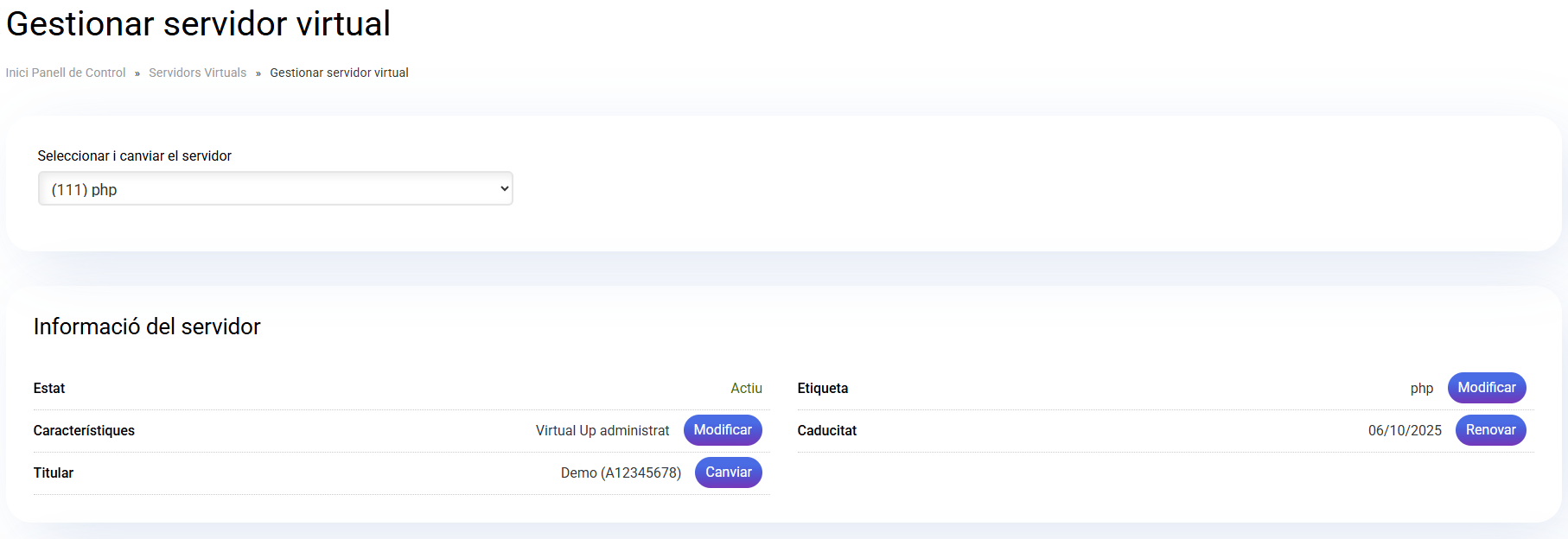Click the Estat row label
1568x539 pixels.
coord(49,389)
